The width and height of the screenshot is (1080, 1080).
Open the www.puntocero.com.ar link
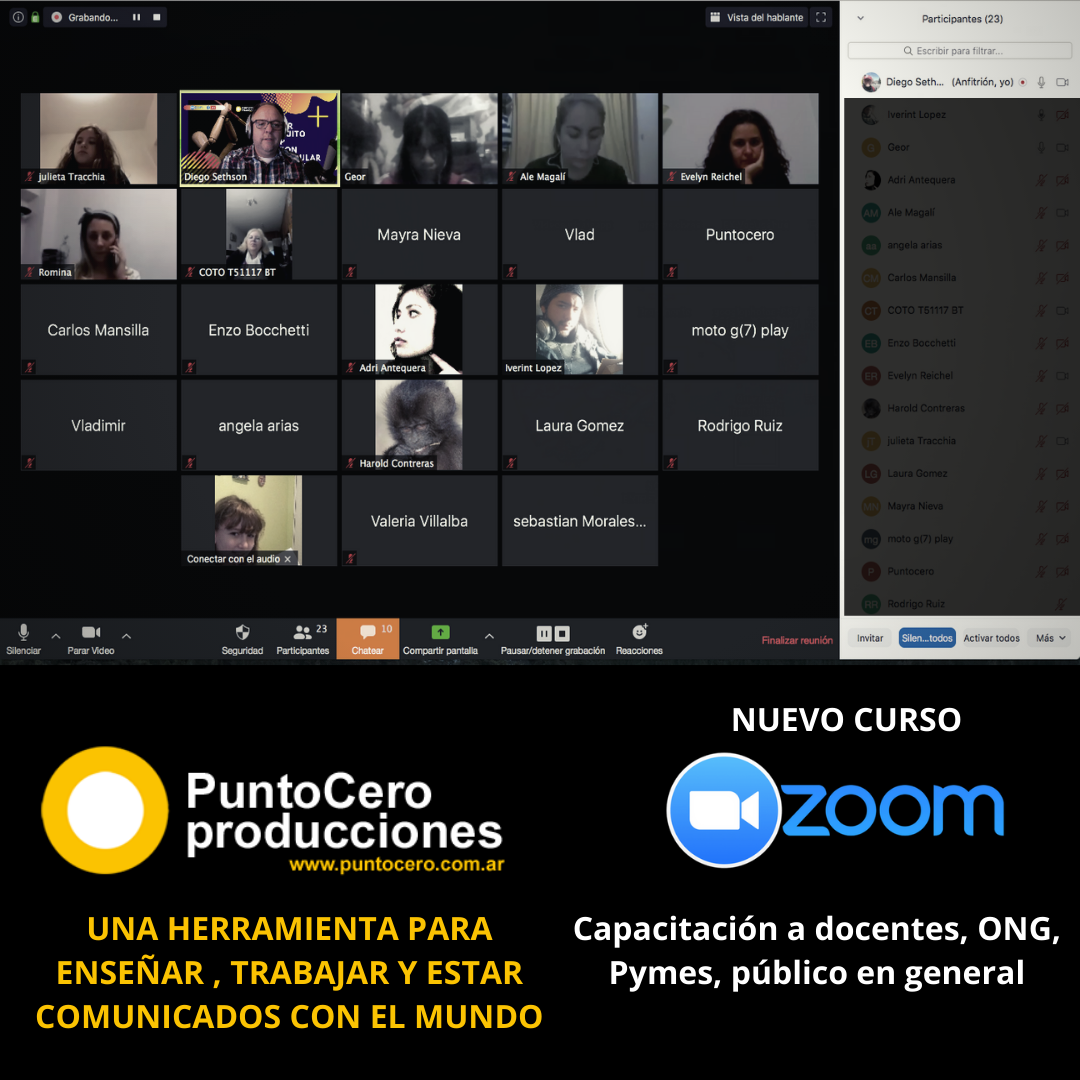pos(397,864)
